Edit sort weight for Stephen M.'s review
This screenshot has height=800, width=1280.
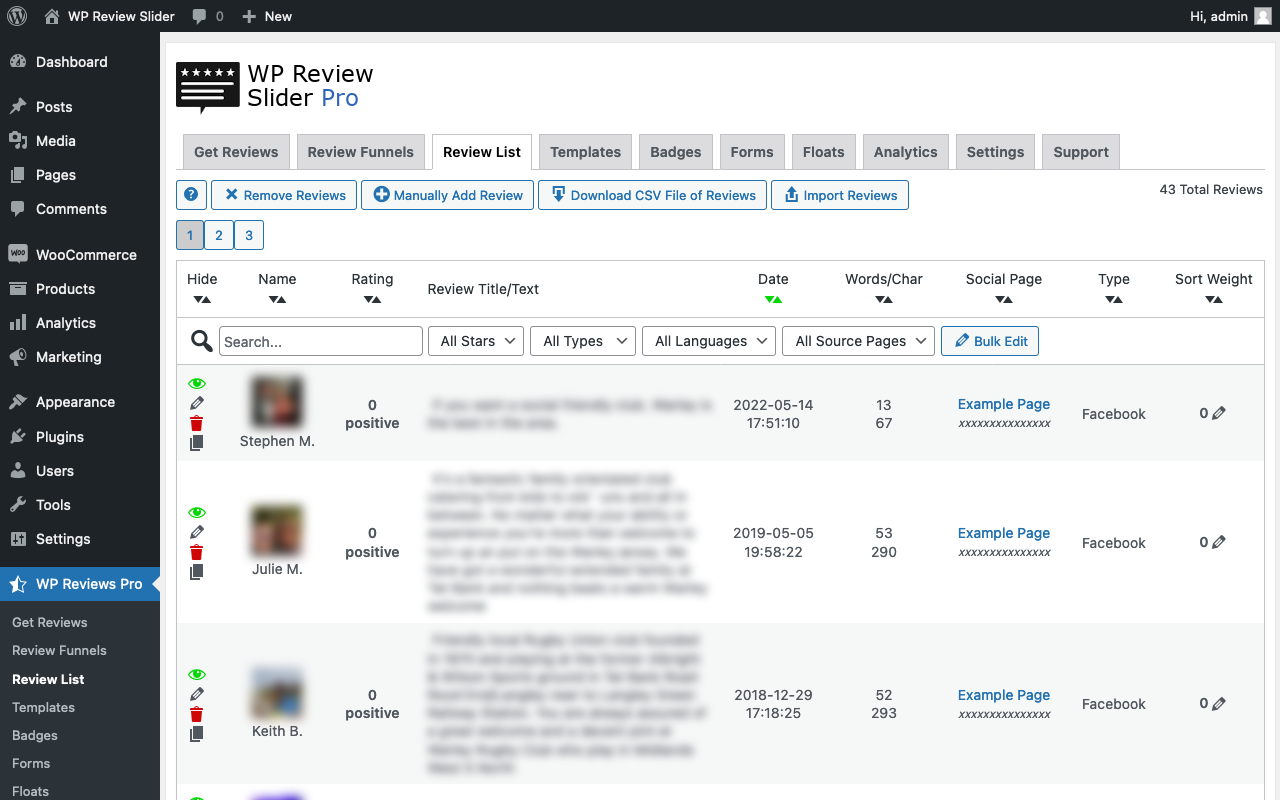[x=1219, y=413]
